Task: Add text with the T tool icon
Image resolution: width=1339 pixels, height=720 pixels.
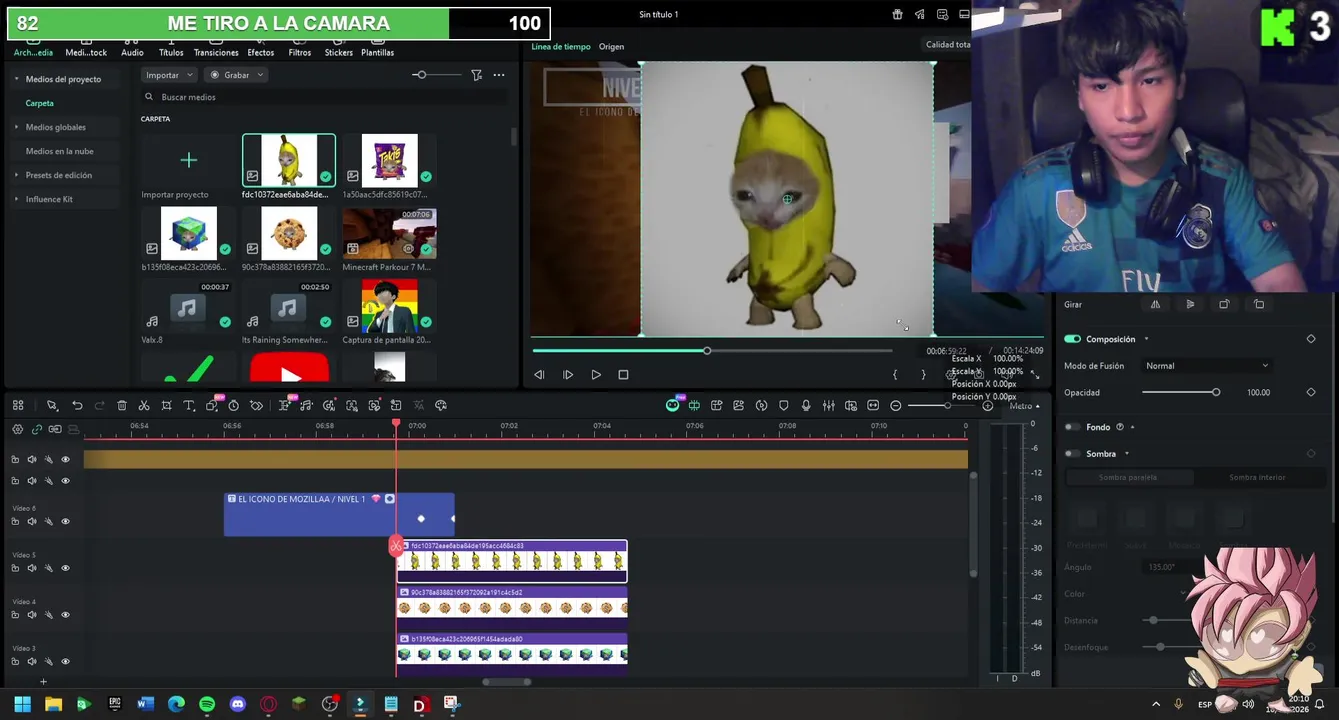Action: [188, 405]
